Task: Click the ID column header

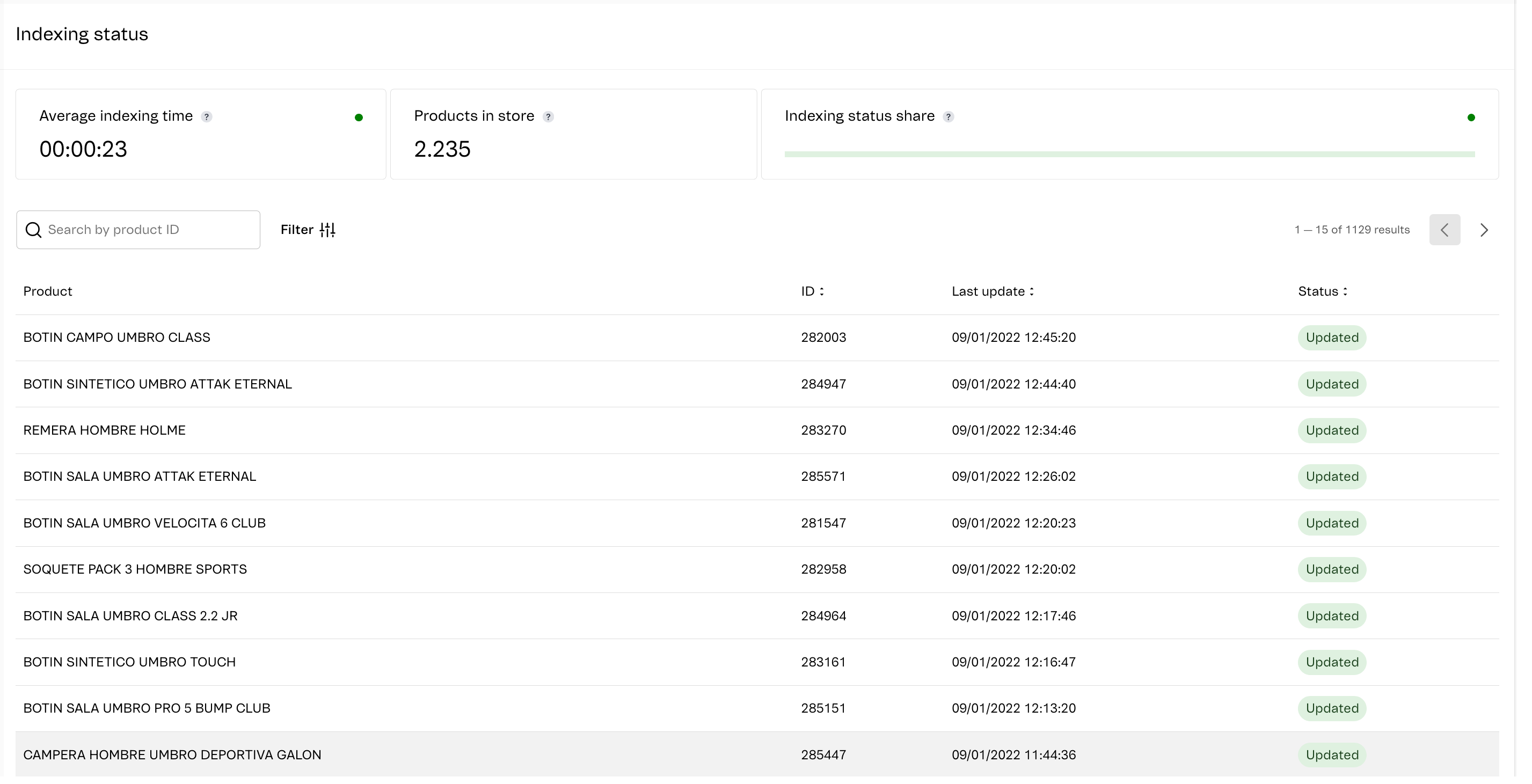Action: [808, 291]
